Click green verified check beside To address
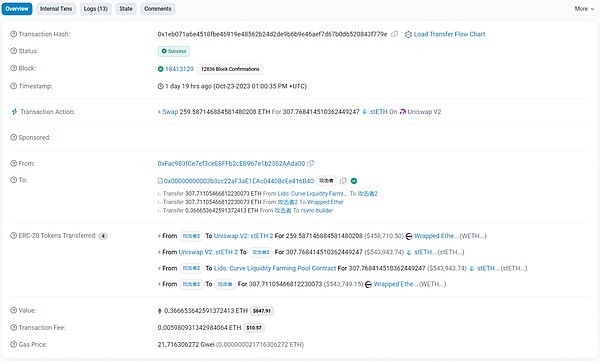 click(x=354, y=181)
